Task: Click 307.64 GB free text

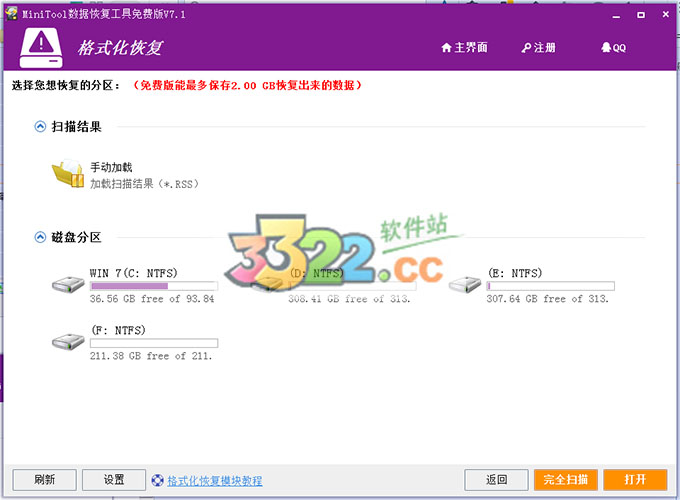Action: [547, 299]
